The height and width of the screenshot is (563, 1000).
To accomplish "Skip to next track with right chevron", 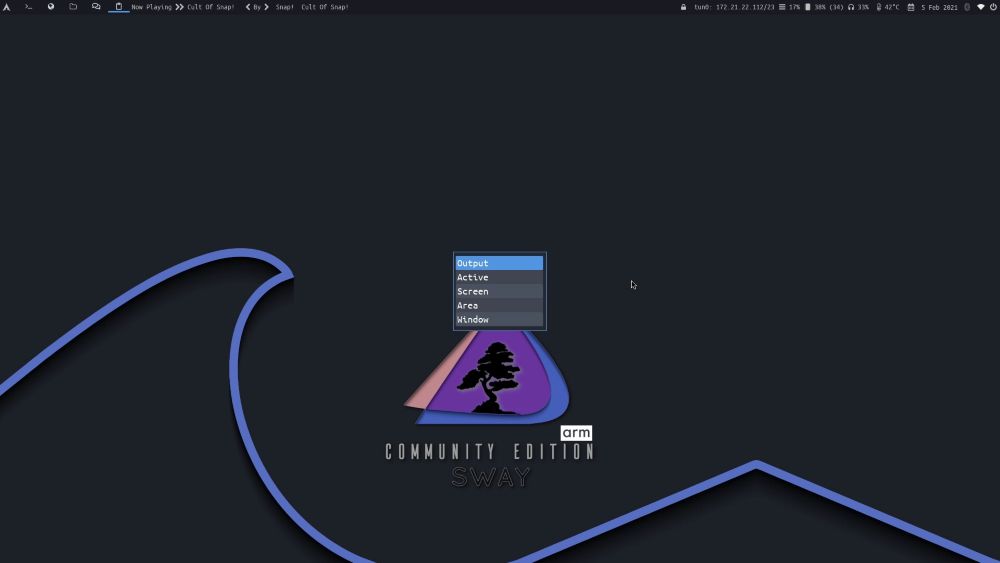I will pos(267,7).
